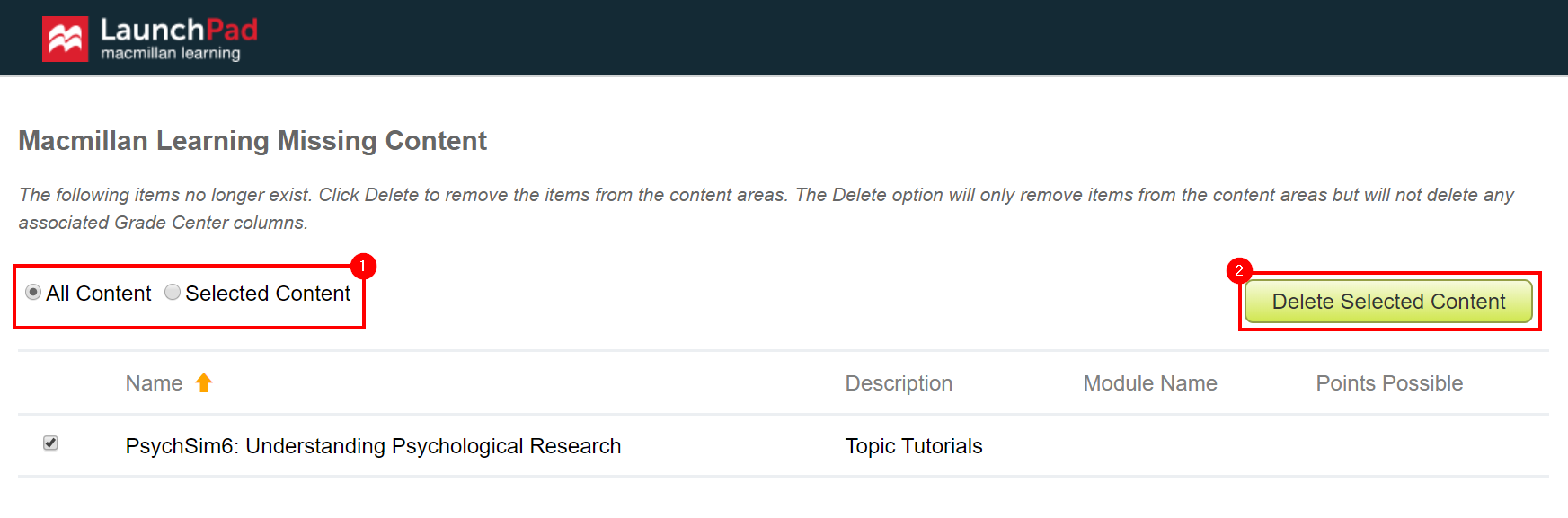Uncheck the PsychSim6 row checkbox
This screenshot has width=1568, height=518.
click(x=51, y=443)
